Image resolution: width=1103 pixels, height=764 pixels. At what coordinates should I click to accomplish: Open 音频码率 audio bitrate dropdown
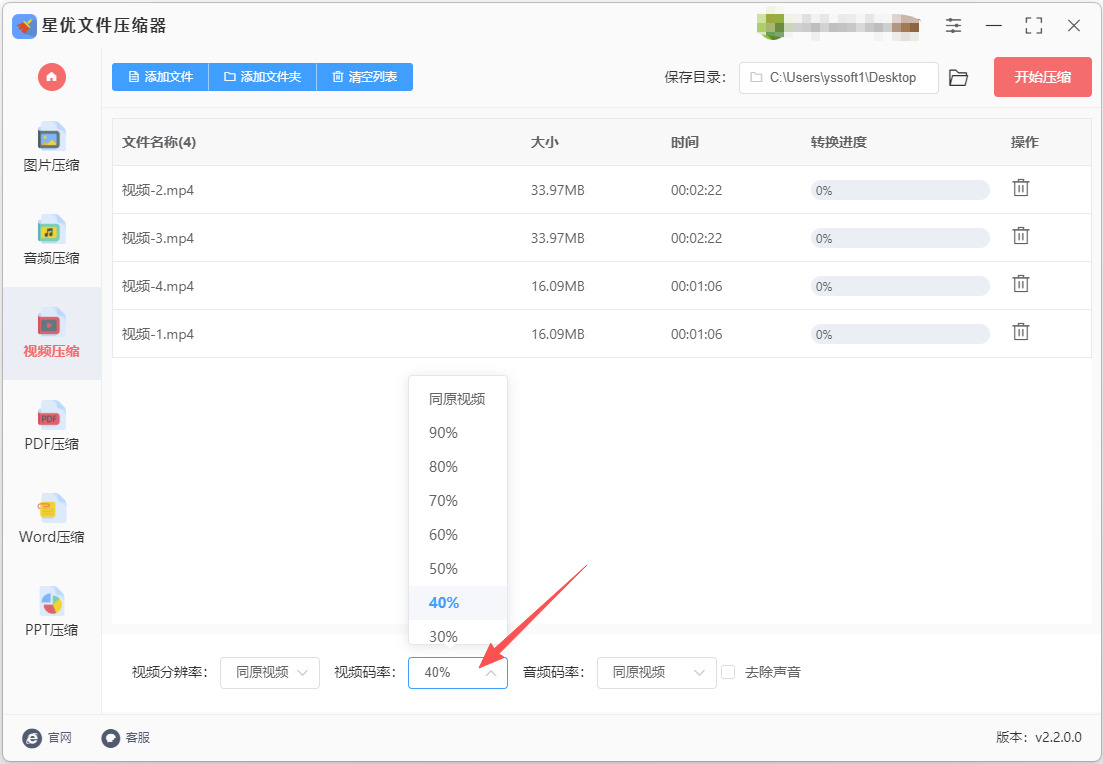coord(656,673)
